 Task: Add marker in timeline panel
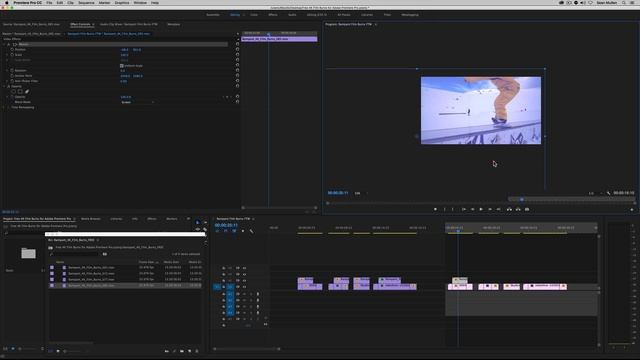[x=243, y=231]
